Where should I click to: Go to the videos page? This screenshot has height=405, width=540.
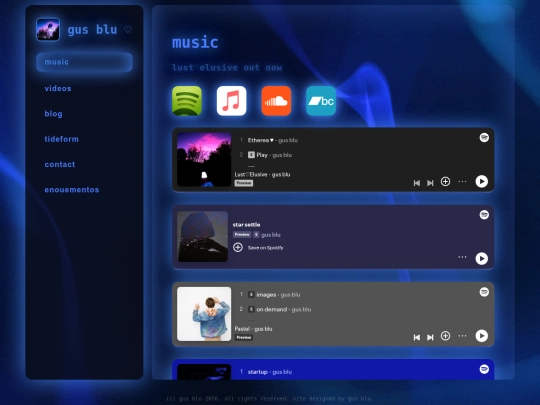tap(58, 89)
